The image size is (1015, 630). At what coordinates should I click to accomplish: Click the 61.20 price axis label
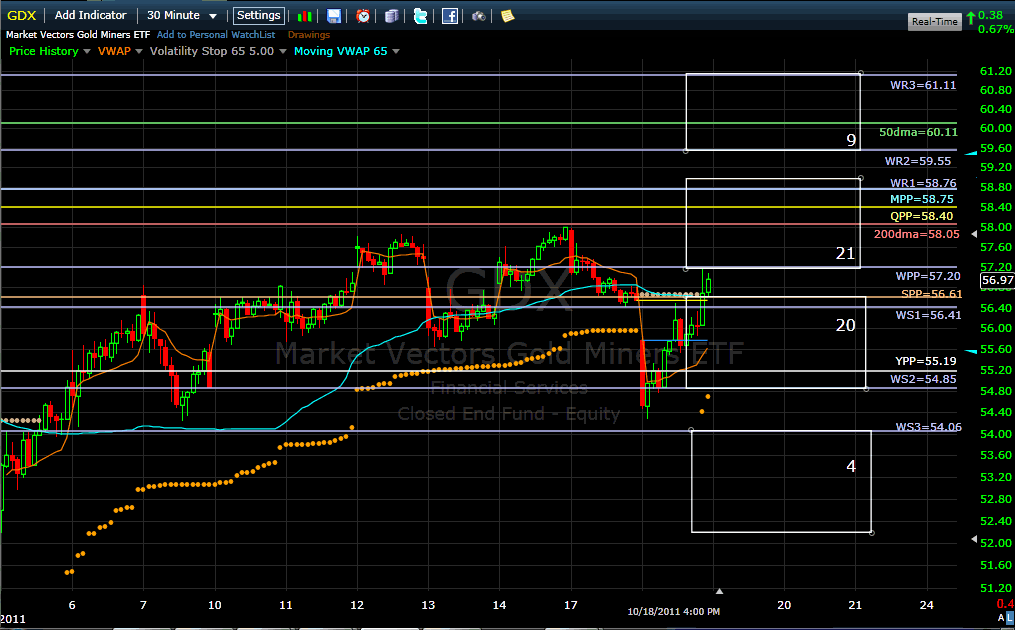click(x=996, y=71)
